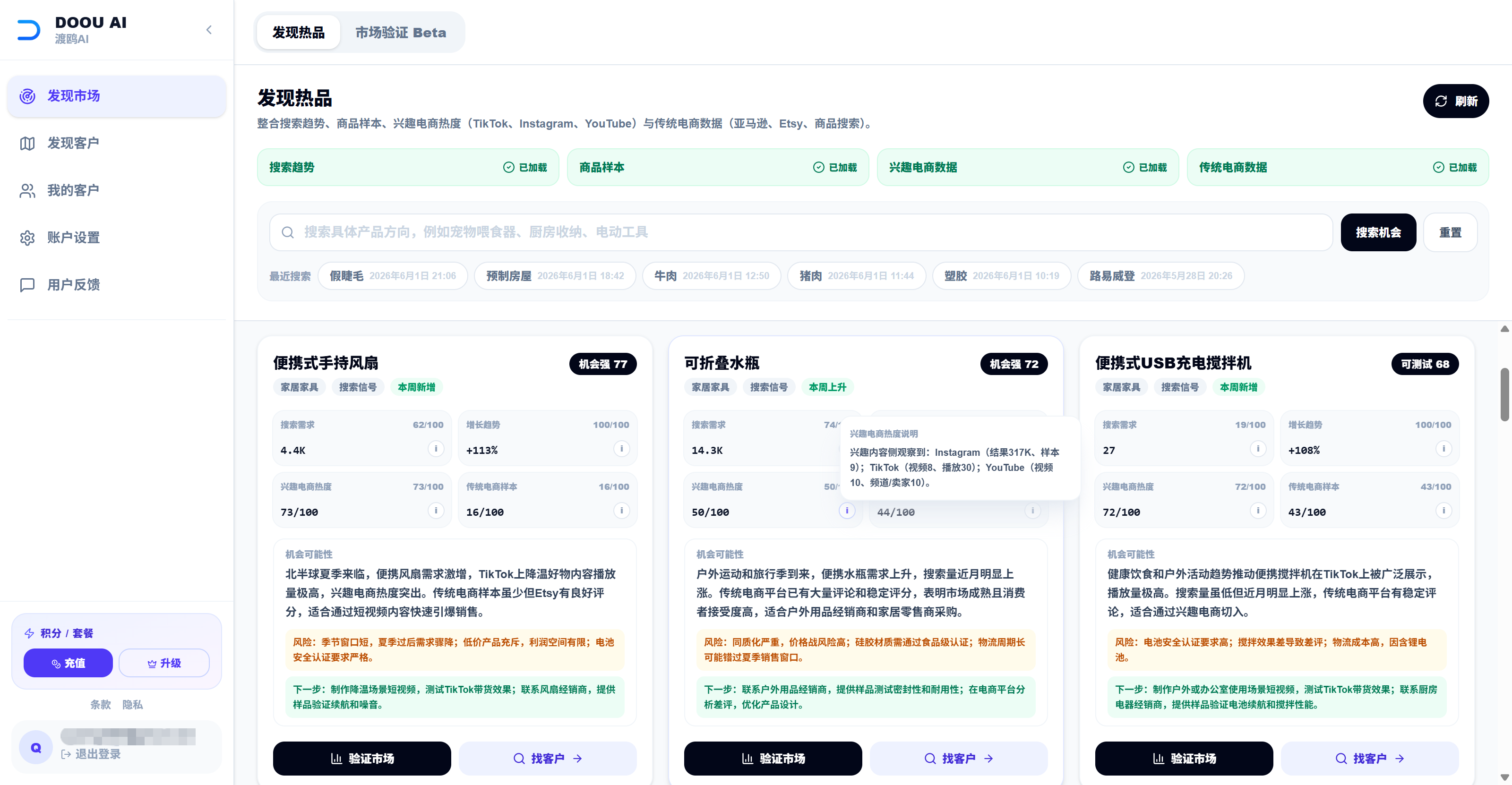The width and height of the screenshot is (1512, 785).
Task: Click 找客户 on 可折叠水瓶 card
Action: (x=959, y=759)
